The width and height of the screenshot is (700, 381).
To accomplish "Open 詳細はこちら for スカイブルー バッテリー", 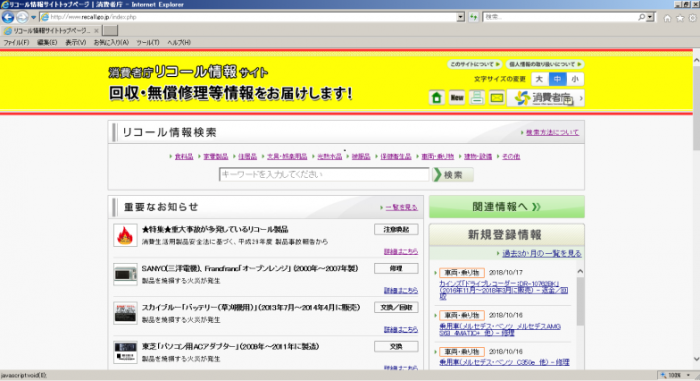I will [x=401, y=329].
